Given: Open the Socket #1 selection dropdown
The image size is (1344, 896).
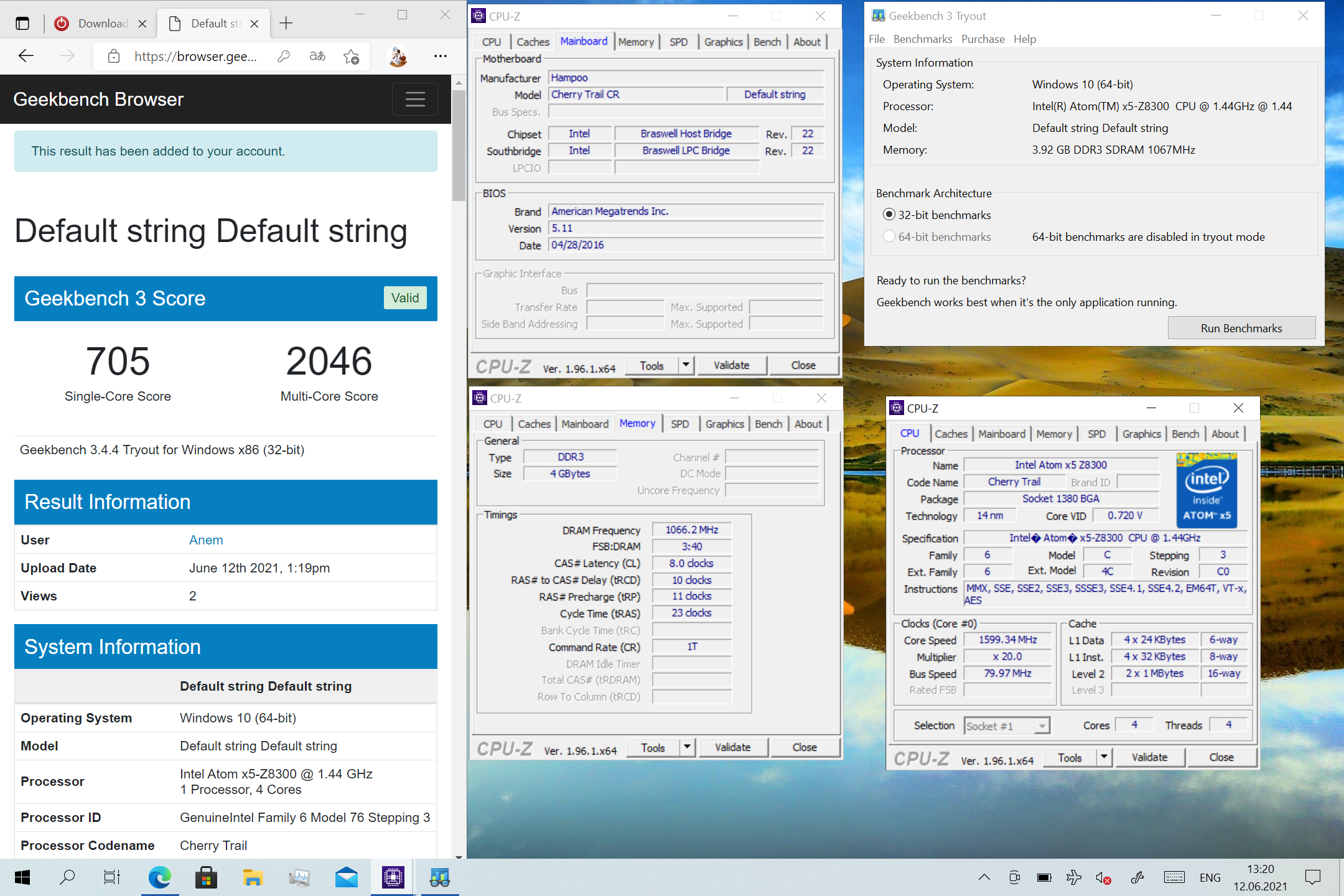Looking at the screenshot, I should [1007, 726].
